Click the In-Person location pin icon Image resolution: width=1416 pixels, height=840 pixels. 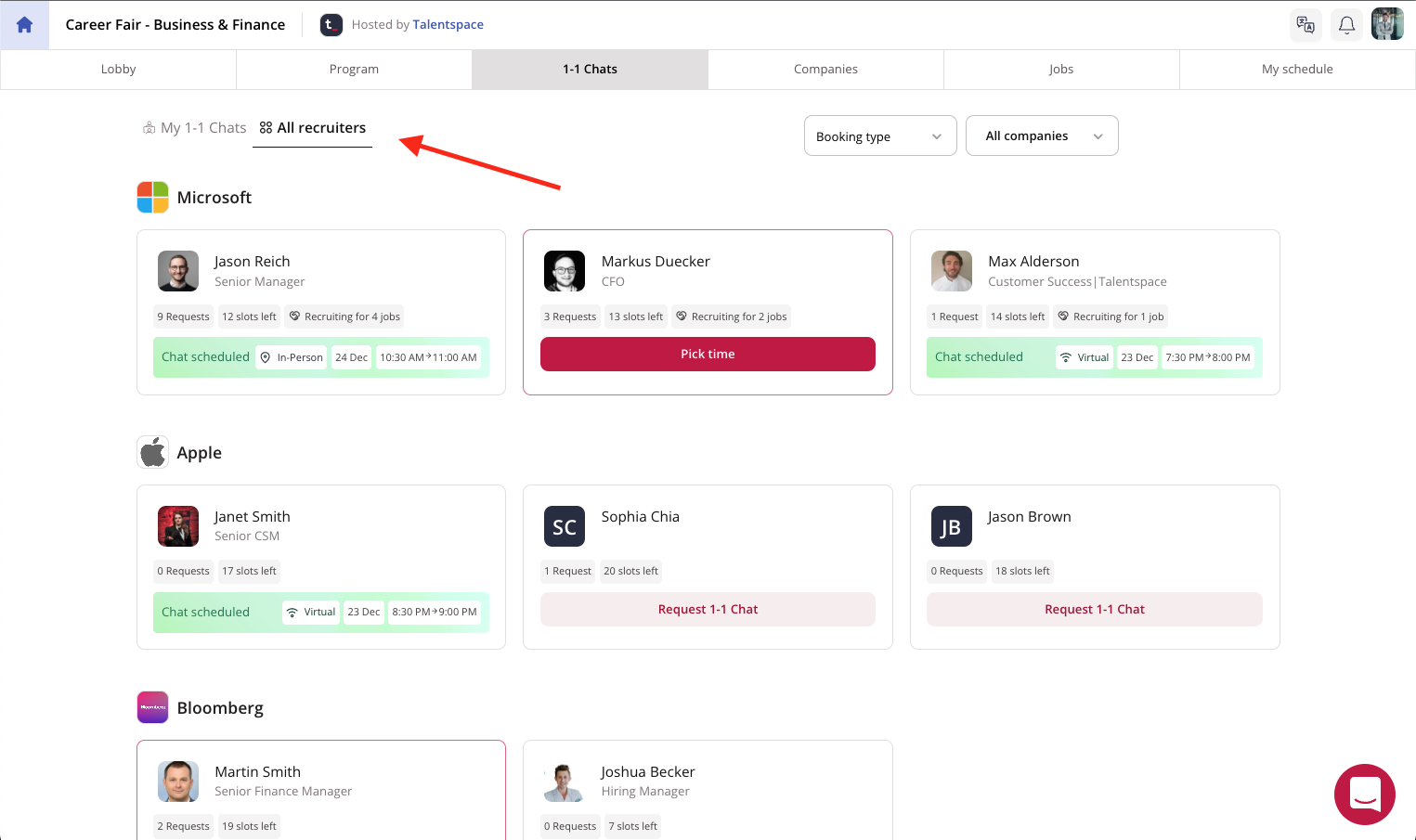point(266,357)
